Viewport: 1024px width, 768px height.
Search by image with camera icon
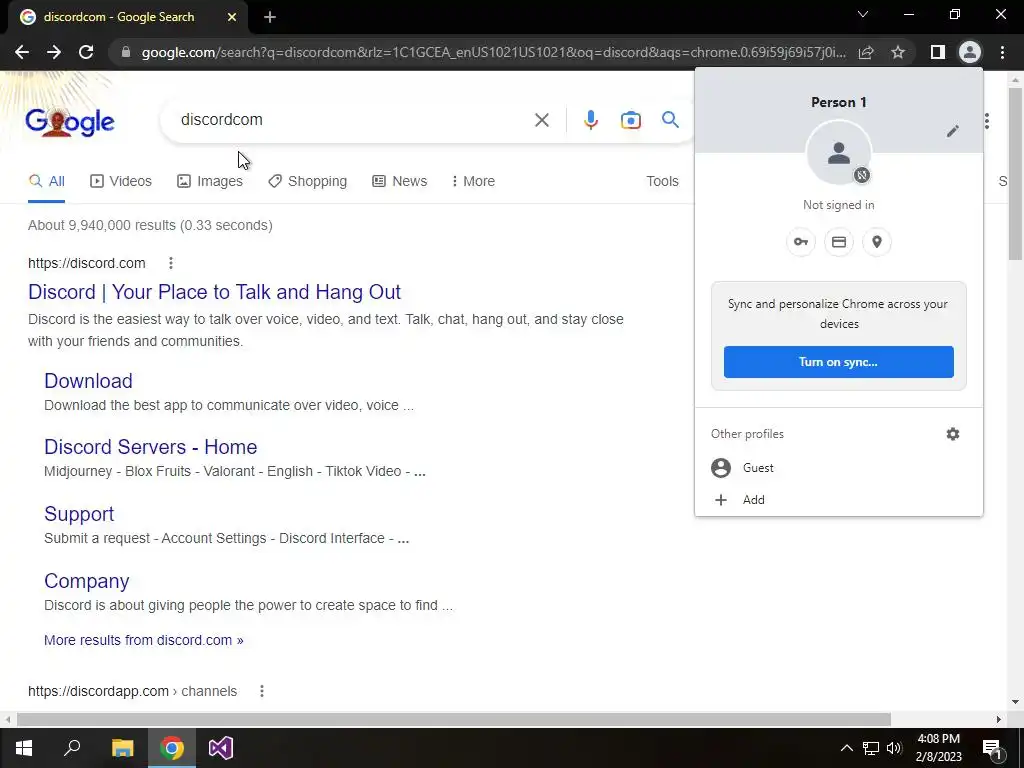point(631,120)
